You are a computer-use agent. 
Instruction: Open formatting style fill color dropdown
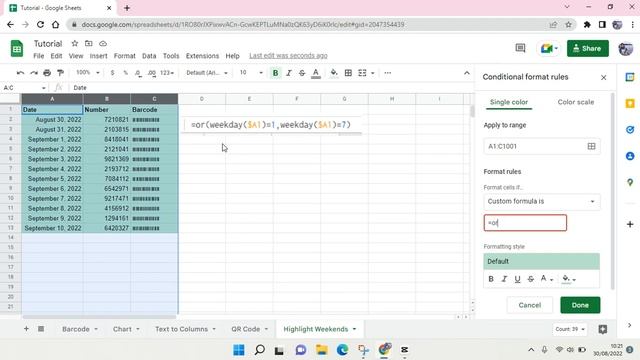click(569, 279)
